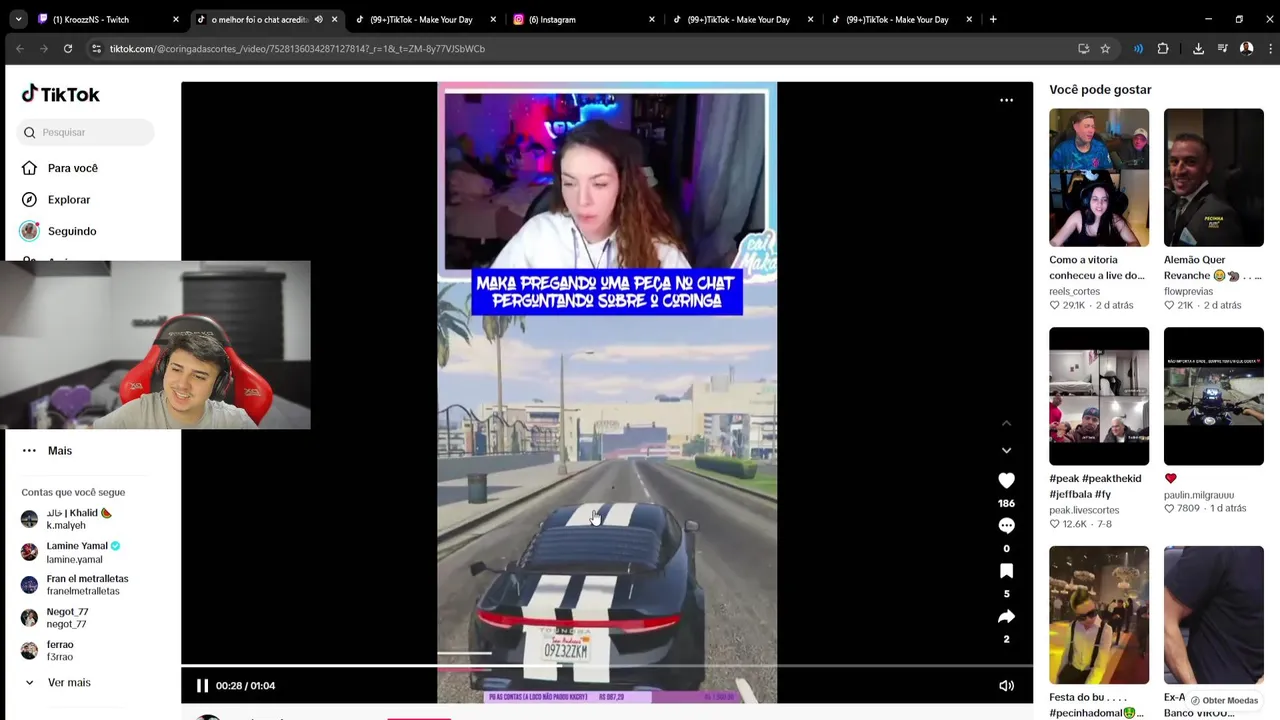Open paulin.milgrauuu motorcycle video thumbnail
This screenshot has width=1280, height=720.
click(x=1214, y=396)
